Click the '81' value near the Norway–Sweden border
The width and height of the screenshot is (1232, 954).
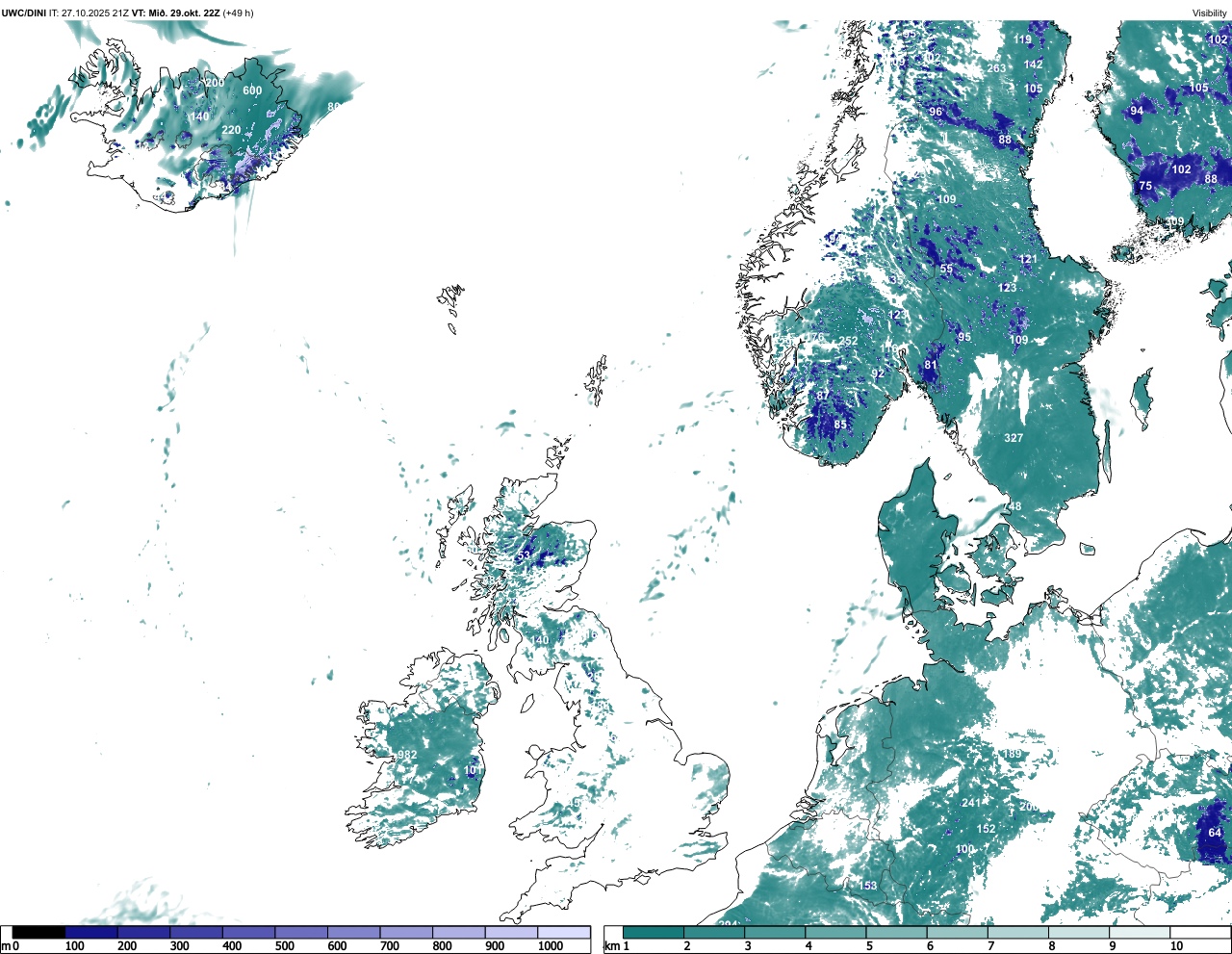(931, 365)
